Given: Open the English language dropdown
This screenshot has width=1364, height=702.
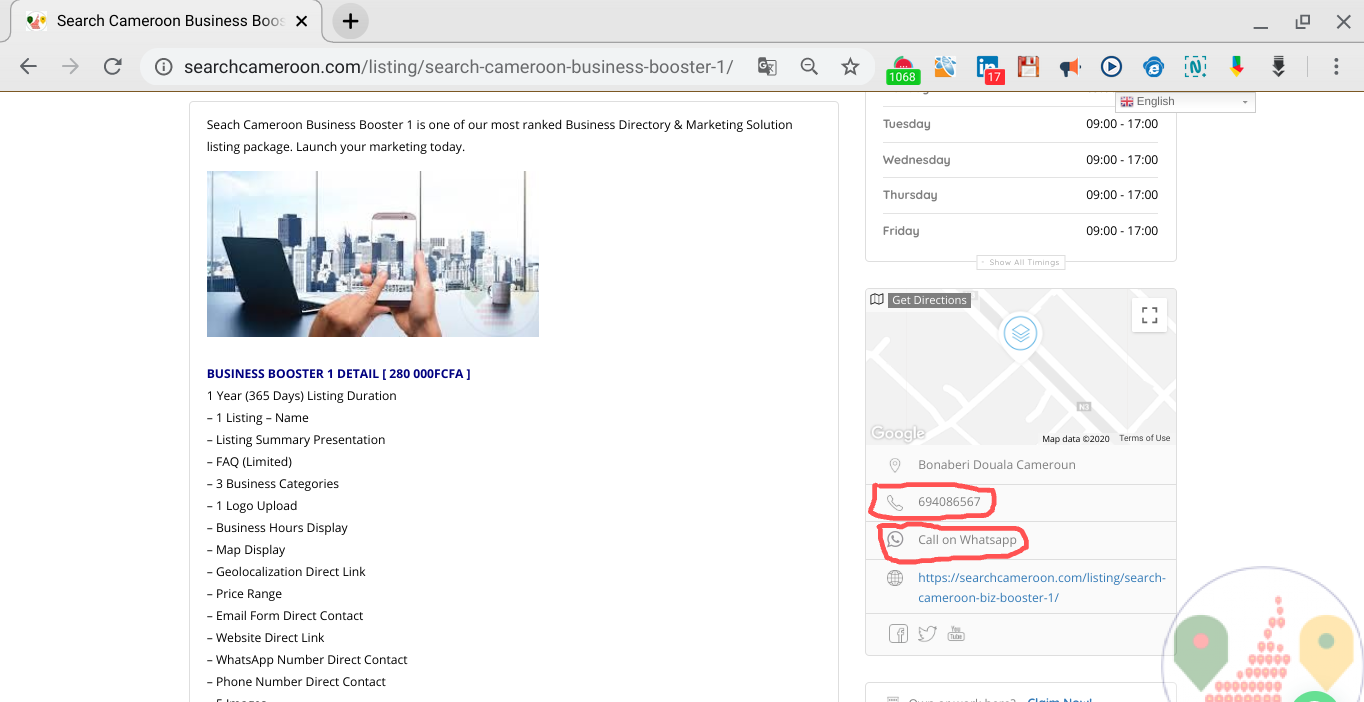Looking at the screenshot, I should click(1185, 102).
